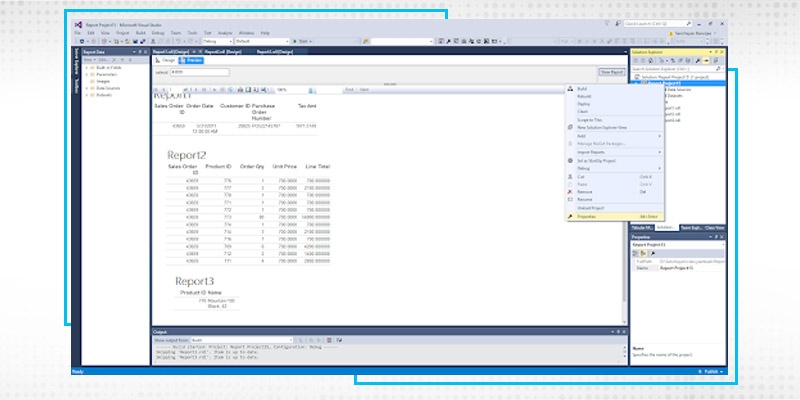Expand the Parameters folder in Report Data
Image resolution: width=800 pixels, height=400 pixels.
tap(88, 74)
